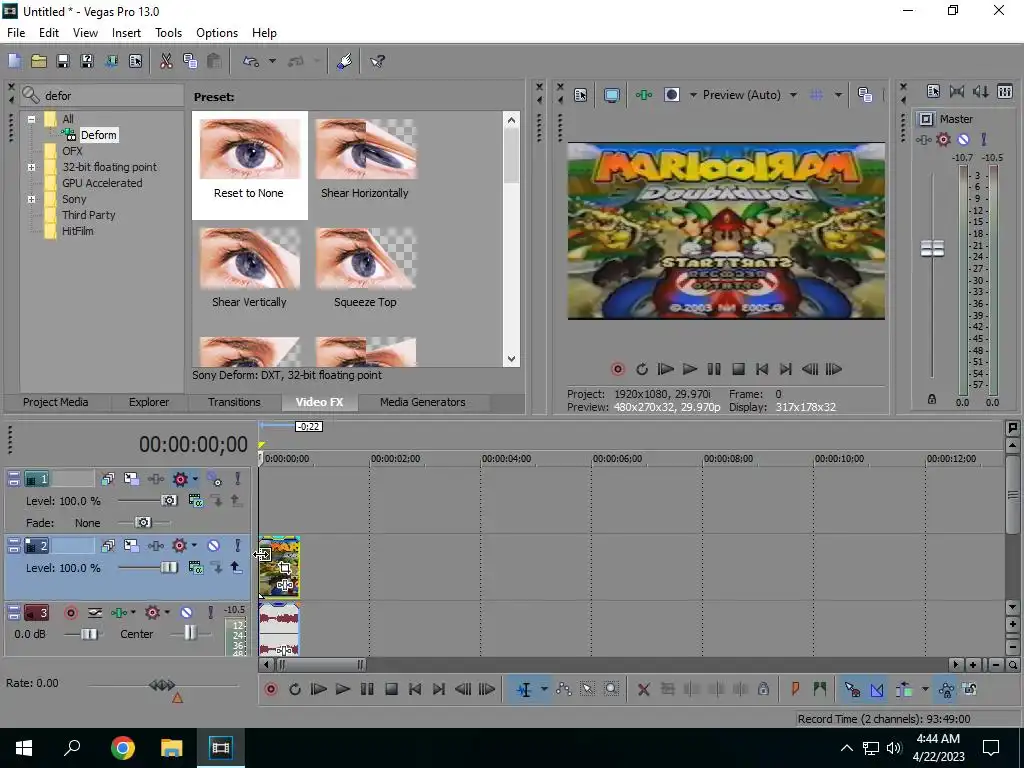Select the Reset to None preset thumbnail
The height and width of the screenshot is (768, 1024).
tap(249, 165)
